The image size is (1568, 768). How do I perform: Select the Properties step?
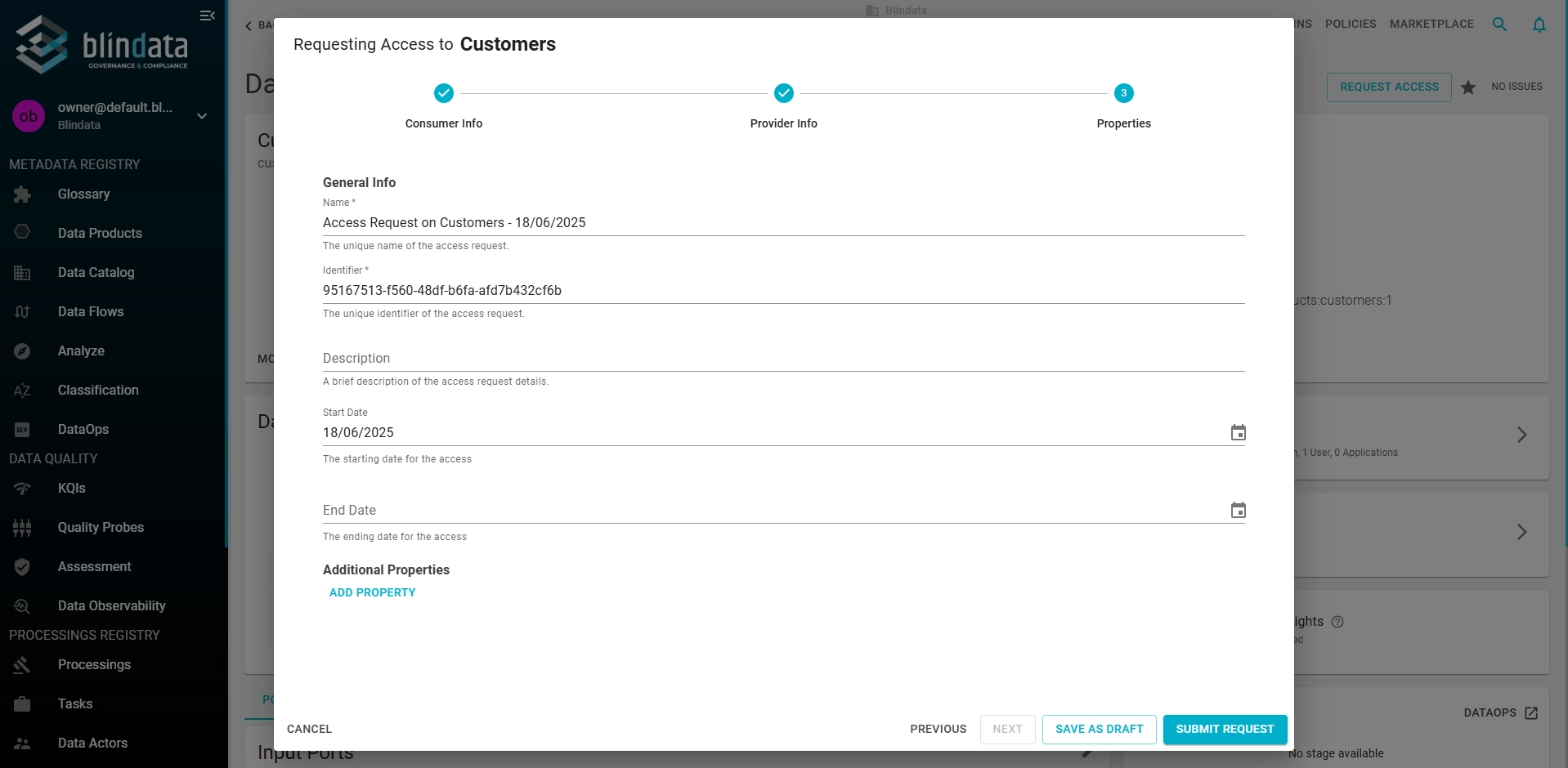click(1123, 106)
